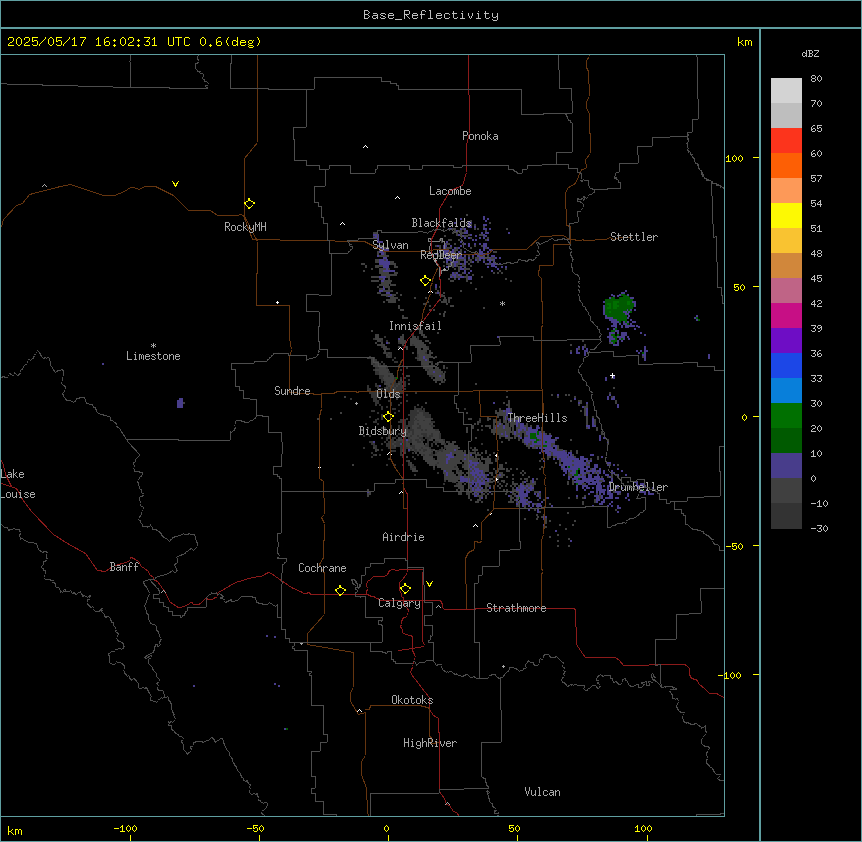Click the Lacombe city label
Viewport: 862px width, 842px height.
(450, 191)
